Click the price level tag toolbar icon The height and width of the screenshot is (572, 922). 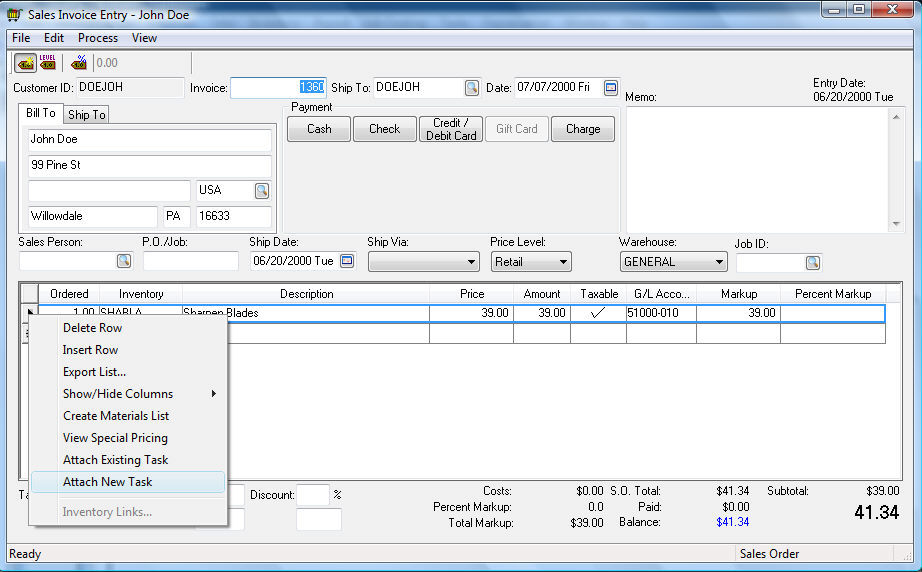point(48,63)
